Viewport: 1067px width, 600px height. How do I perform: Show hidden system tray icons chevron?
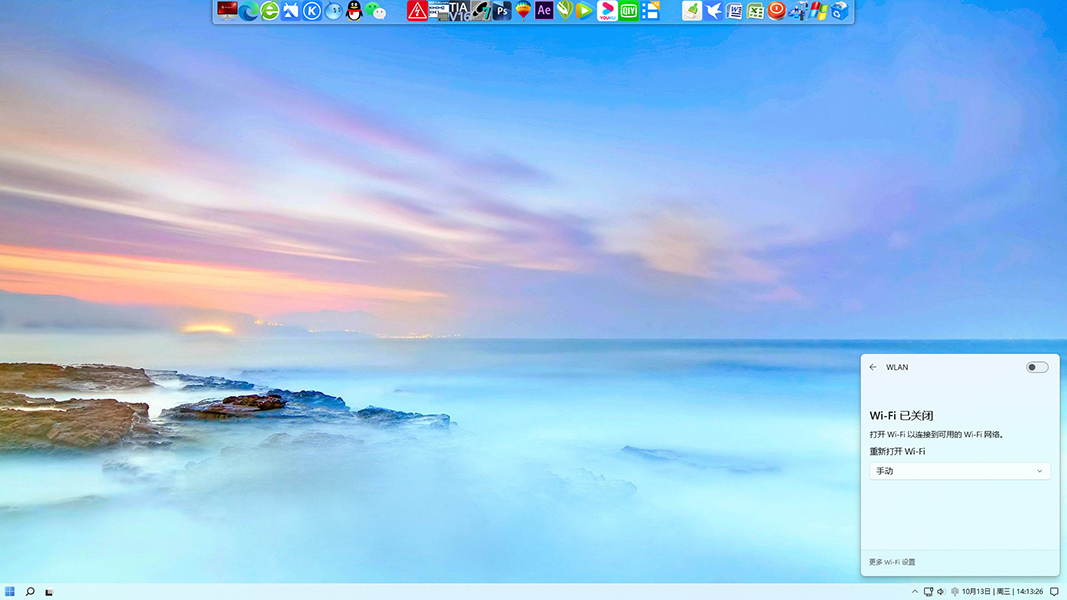tap(914, 592)
